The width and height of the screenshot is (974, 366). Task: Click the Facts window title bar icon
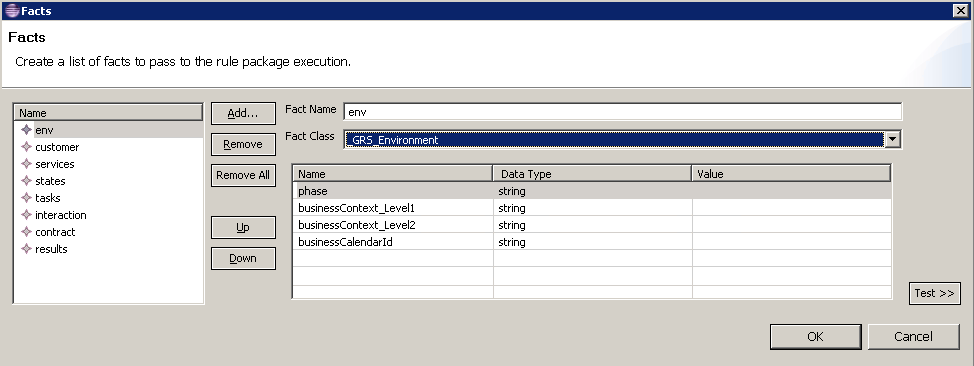point(11,11)
